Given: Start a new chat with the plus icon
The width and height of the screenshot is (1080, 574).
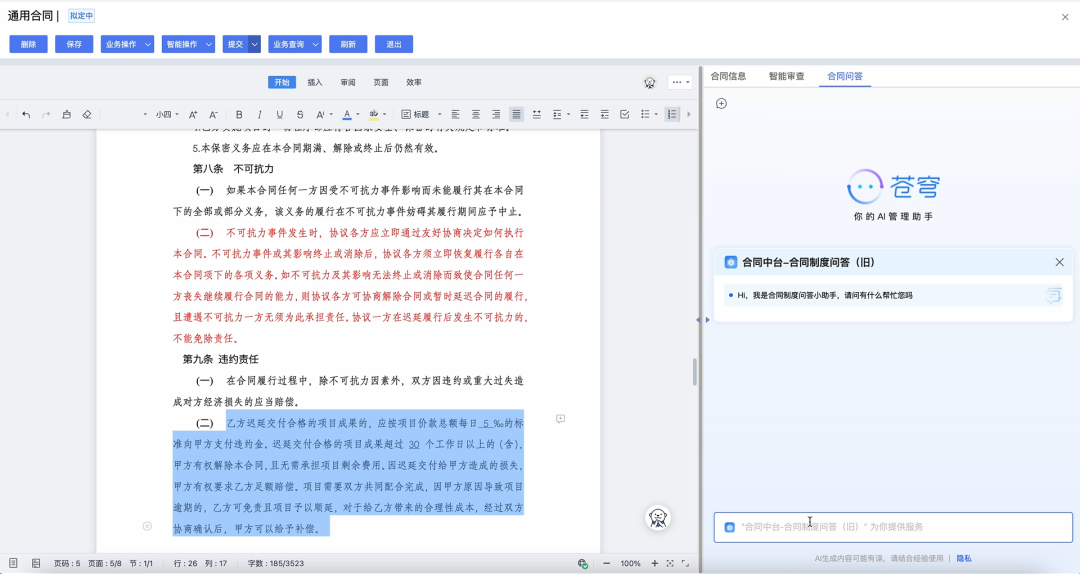Looking at the screenshot, I should click(721, 103).
